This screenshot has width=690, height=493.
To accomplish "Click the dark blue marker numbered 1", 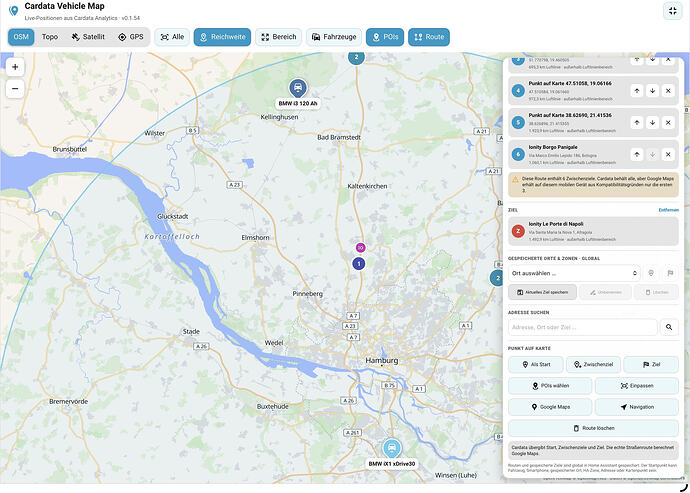I will pyautogui.click(x=359, y=264).
